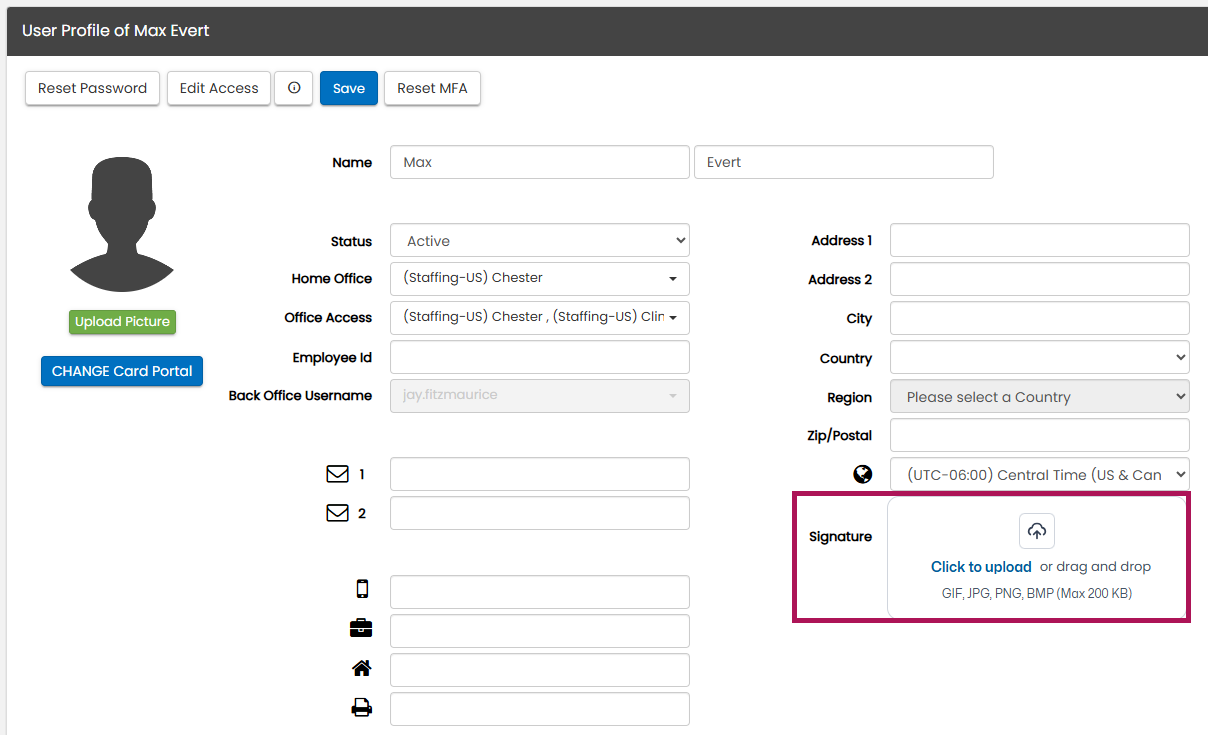
Task: Click the Address 2 input field
Action: [x=1040, y=279]
